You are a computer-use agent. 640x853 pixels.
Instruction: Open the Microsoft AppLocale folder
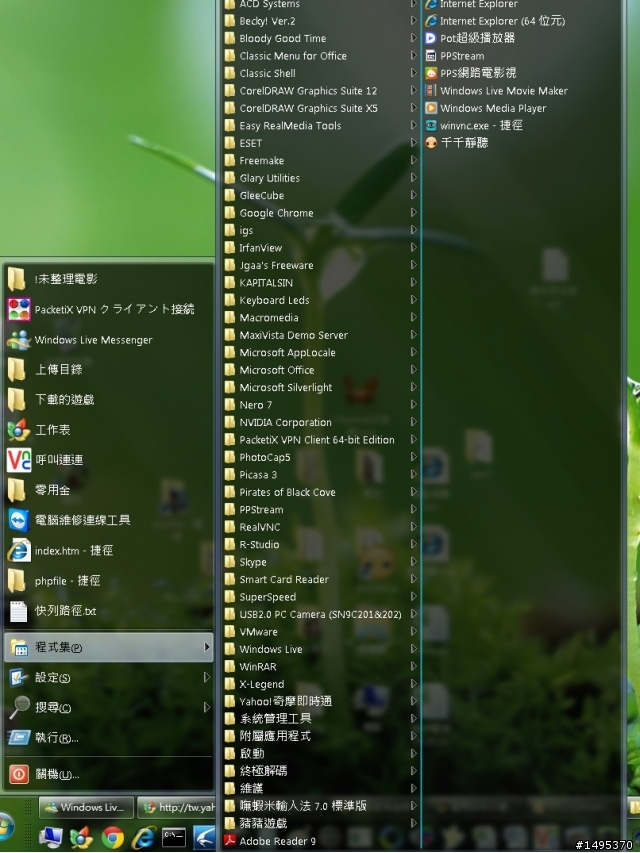tap(321, 353)
